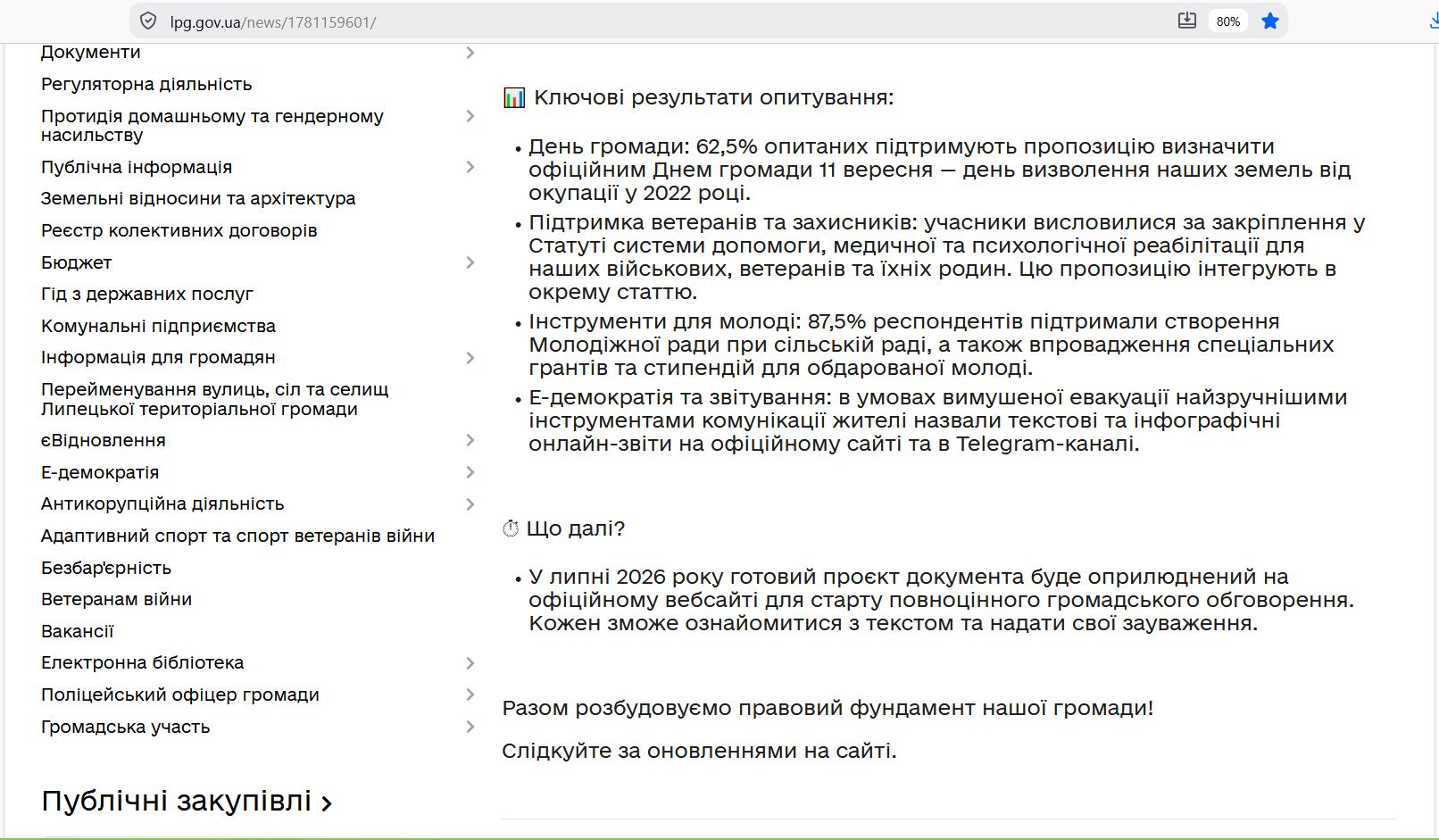Open the 80% zoom level indicator

tap(1228, 21)
